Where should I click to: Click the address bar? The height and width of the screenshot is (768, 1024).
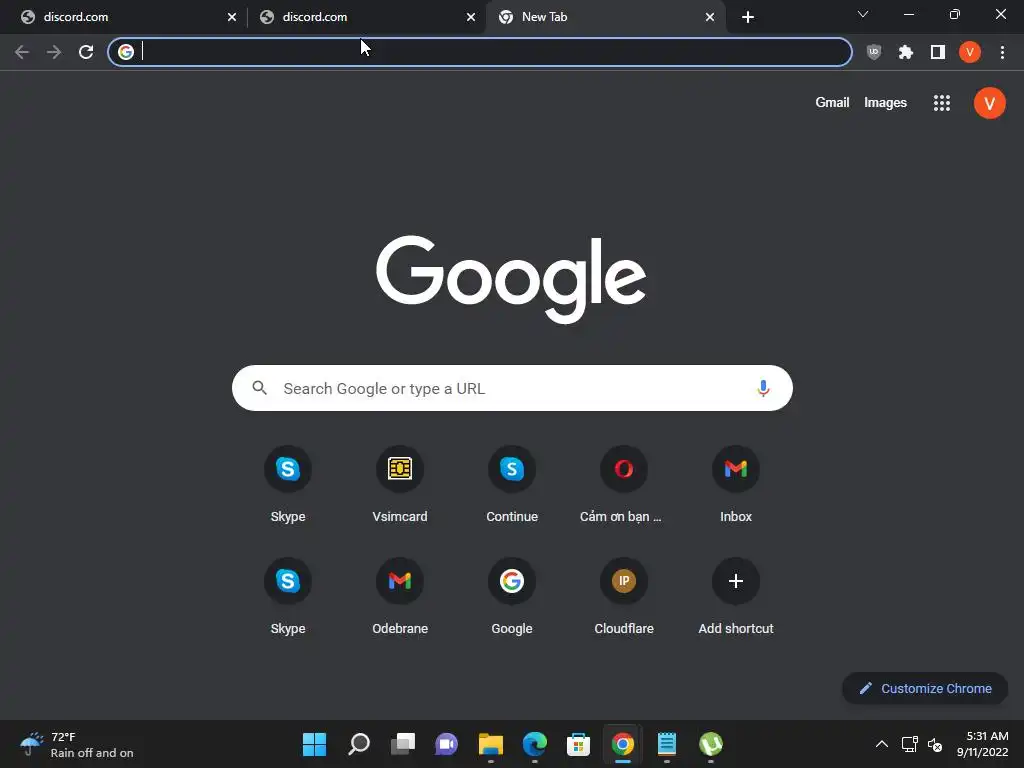[x=480, y=52]
